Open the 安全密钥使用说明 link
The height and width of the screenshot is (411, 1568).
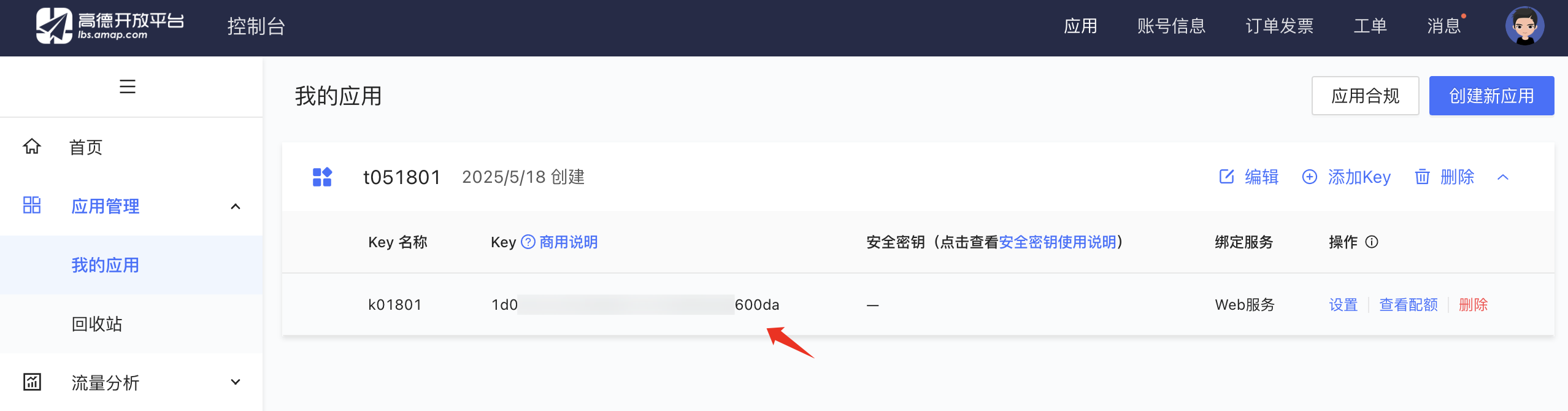tap(1058, 242)
